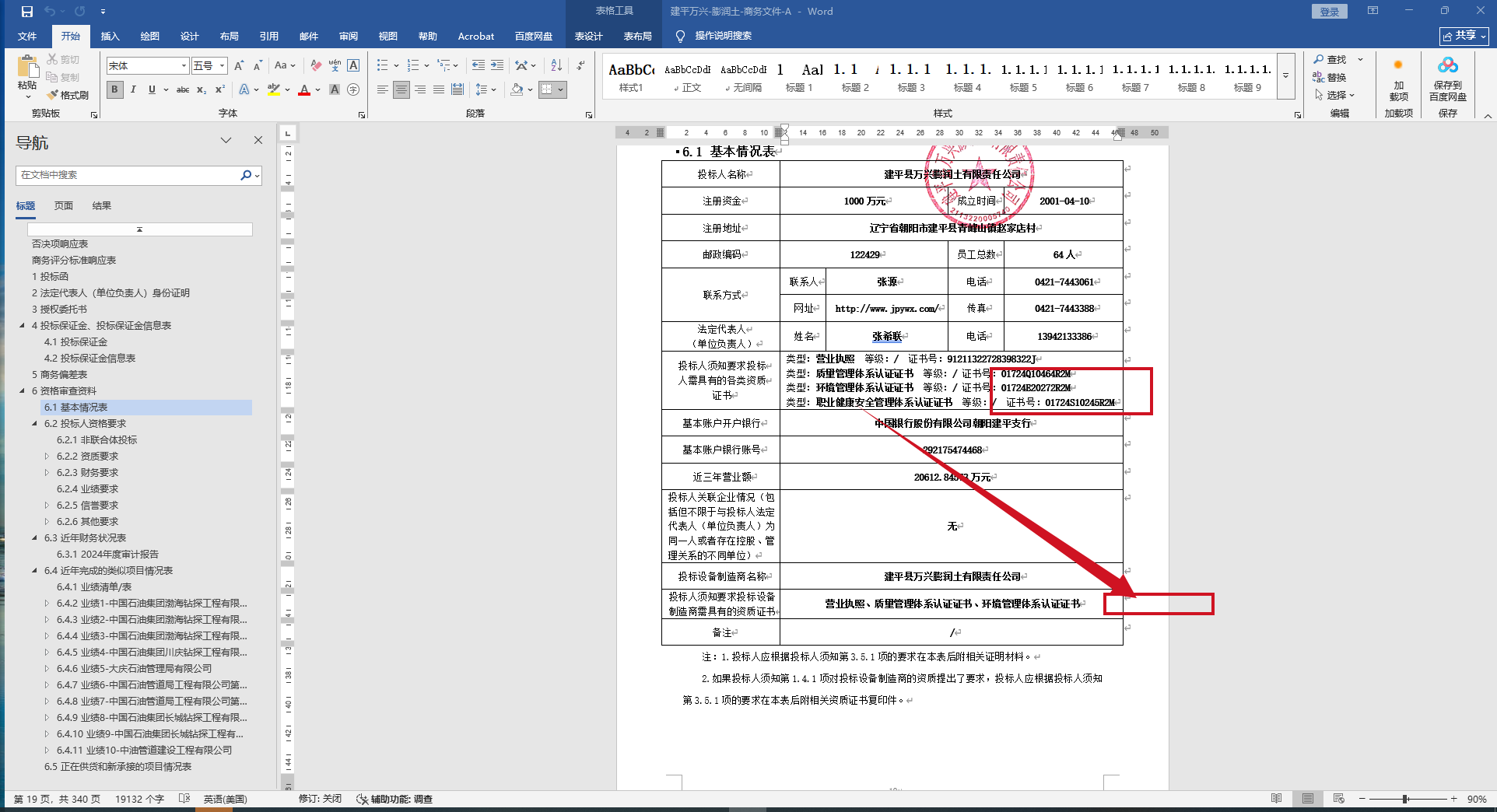
Task: Open the phonetic guide (wén) tool
Action: (x=335, y=66)
